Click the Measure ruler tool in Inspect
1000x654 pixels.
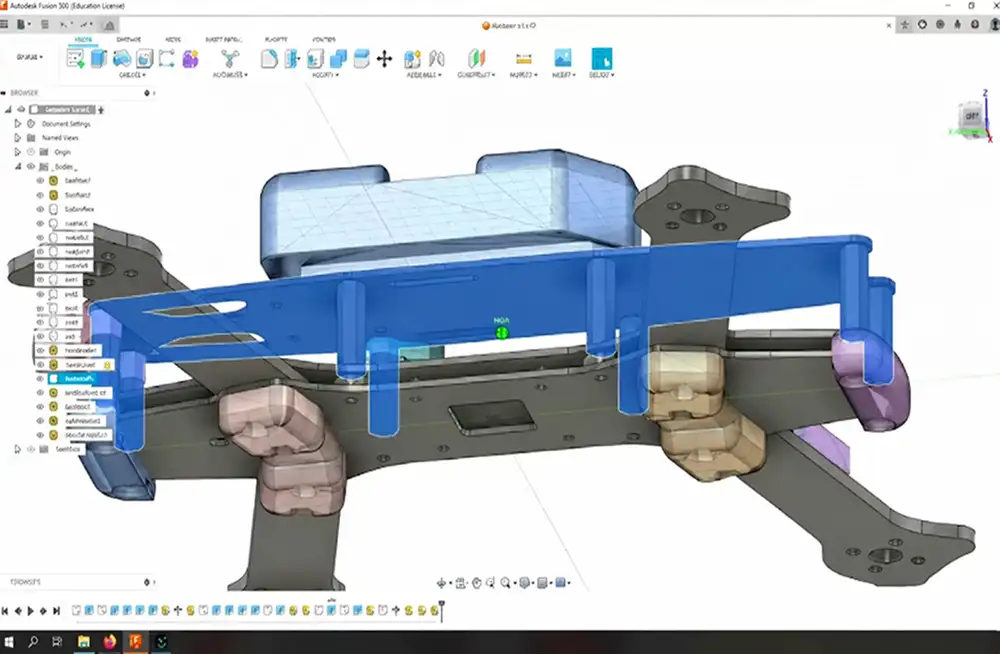pyautogui.click(x=524, y=59)
